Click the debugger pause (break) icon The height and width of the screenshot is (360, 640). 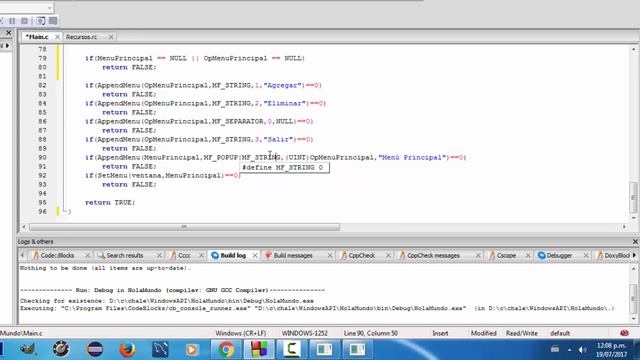12,21
